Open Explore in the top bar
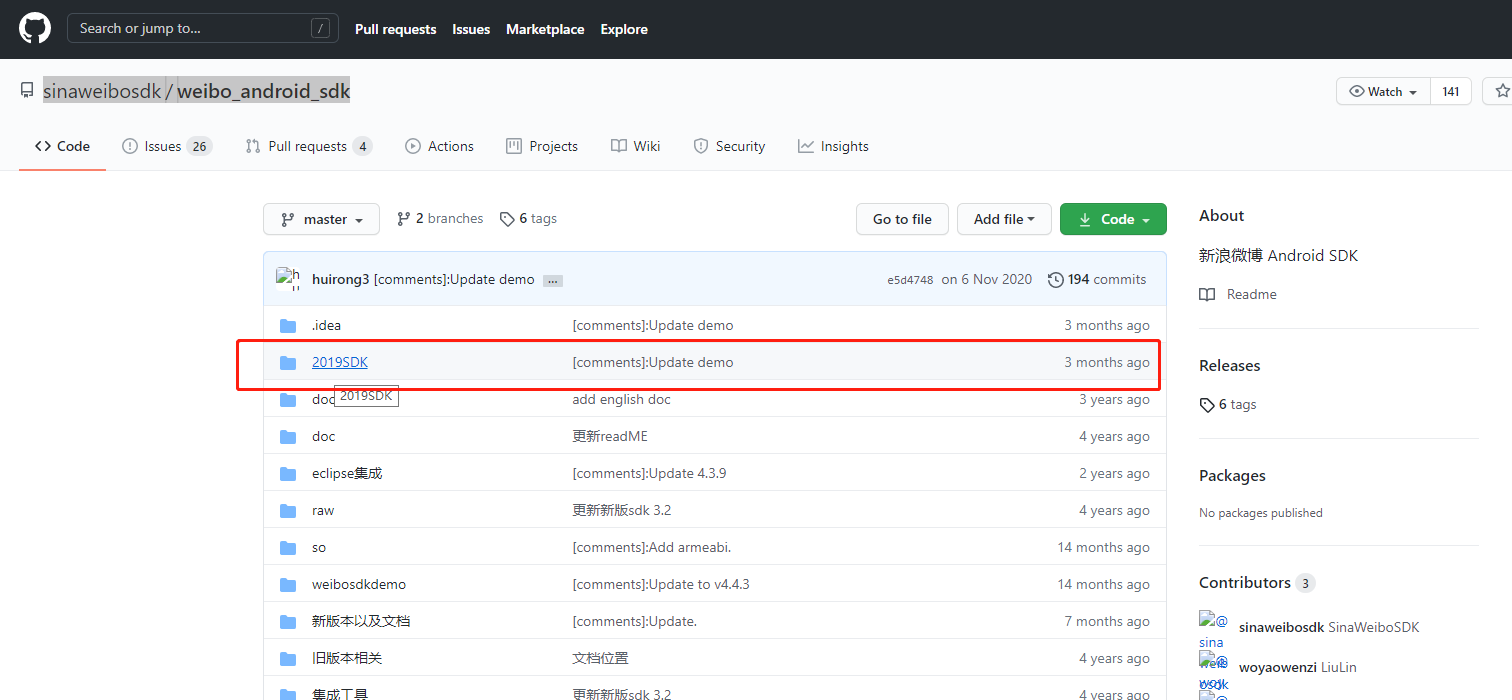This screenshot has width=1512, height=700. coord(624,29)
